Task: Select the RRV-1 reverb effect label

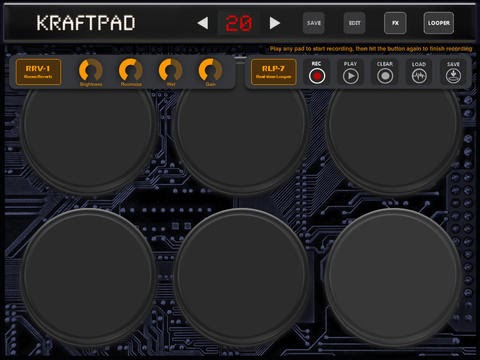Action: click(38, 72)
